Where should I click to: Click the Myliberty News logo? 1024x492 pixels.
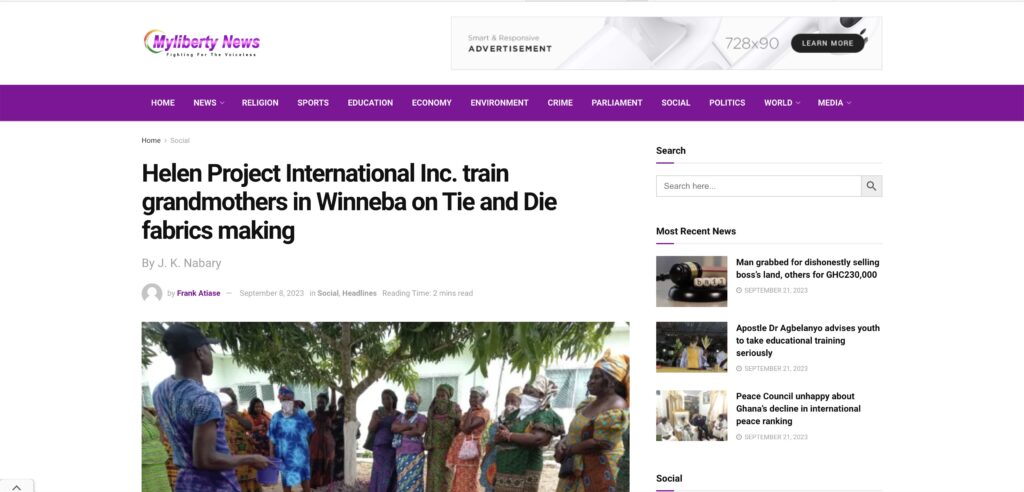click(x=202, y=43)
